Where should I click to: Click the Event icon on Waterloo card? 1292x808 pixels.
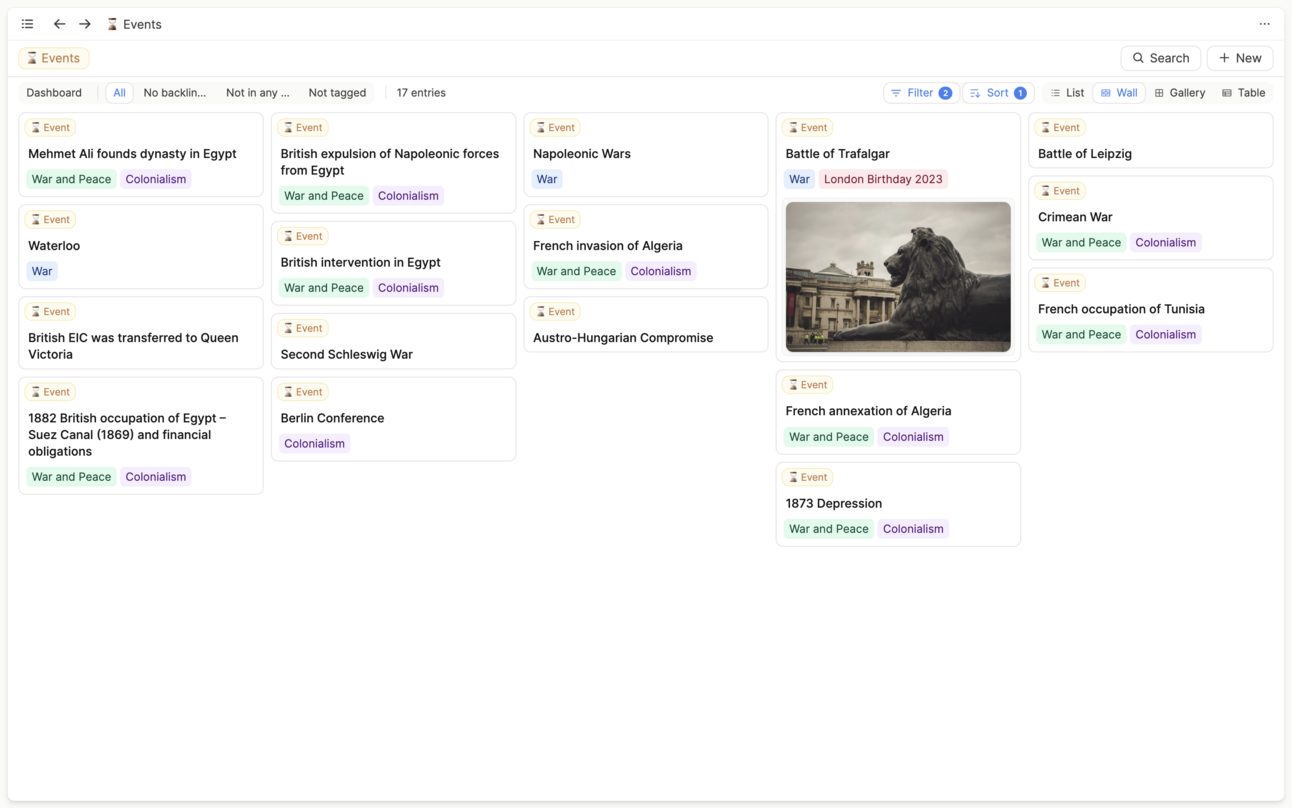pyautogui.click(x=36, y=220)
